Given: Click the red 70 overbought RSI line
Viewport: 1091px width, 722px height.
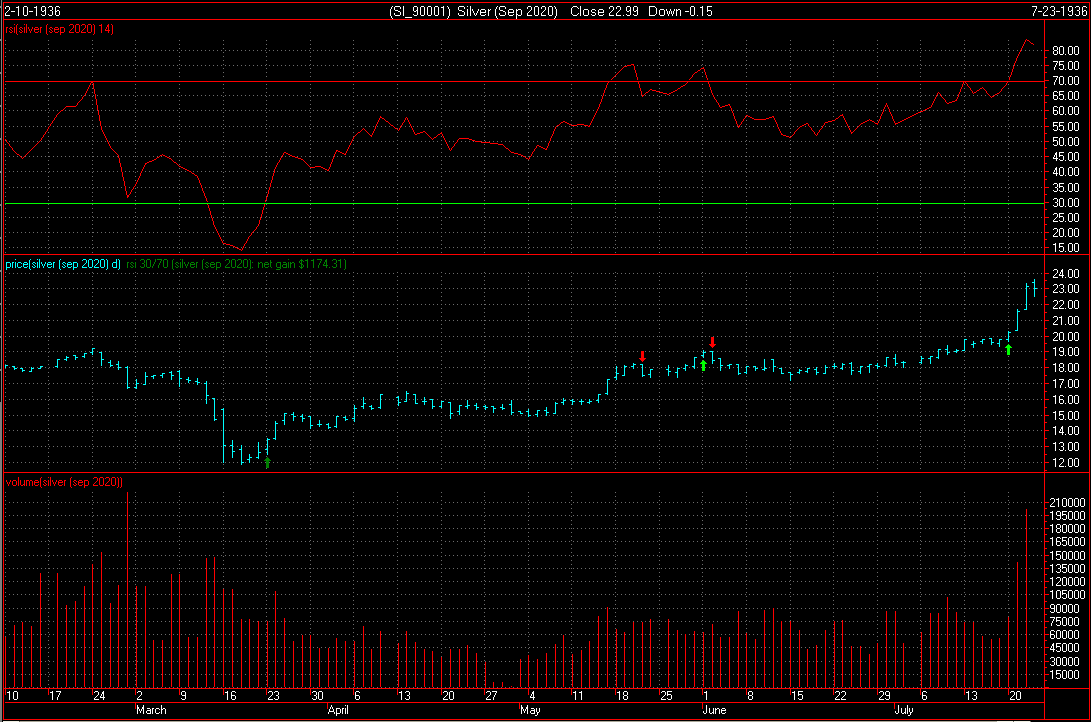Looking at the screenshot, I should (x=524, y=81).
